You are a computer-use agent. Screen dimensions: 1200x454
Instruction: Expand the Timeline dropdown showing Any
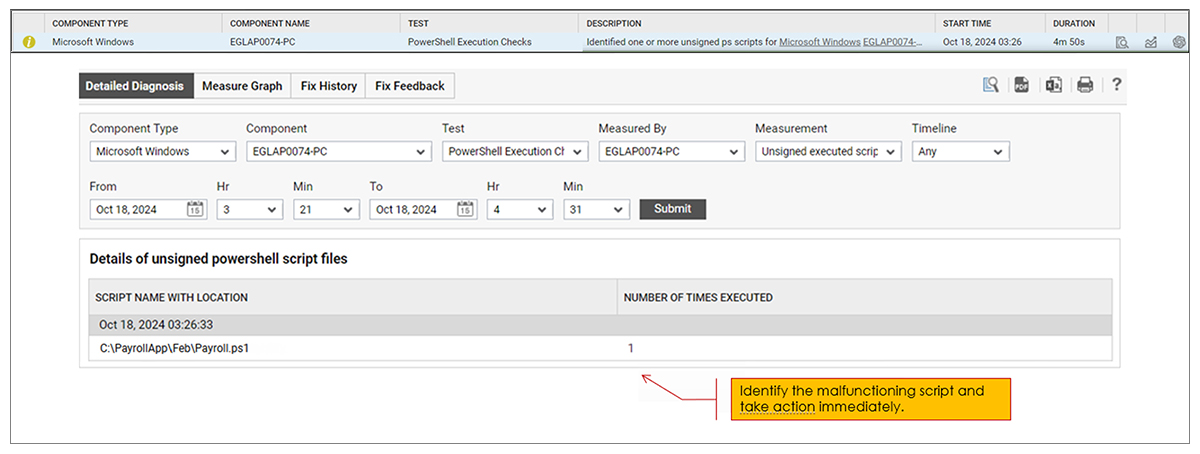point(960,152)
